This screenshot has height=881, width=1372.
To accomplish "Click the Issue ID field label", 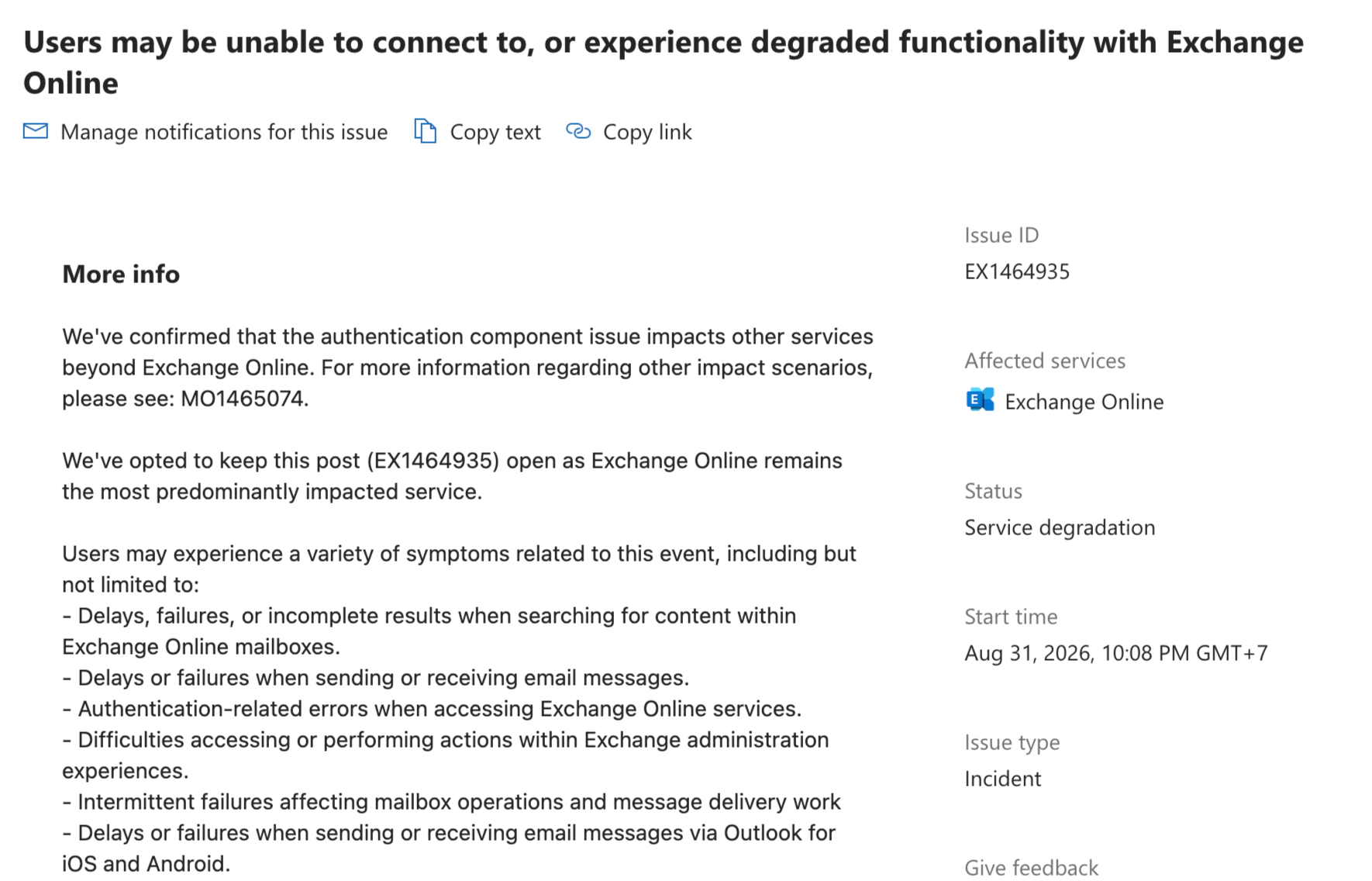I will [1001, 235].
